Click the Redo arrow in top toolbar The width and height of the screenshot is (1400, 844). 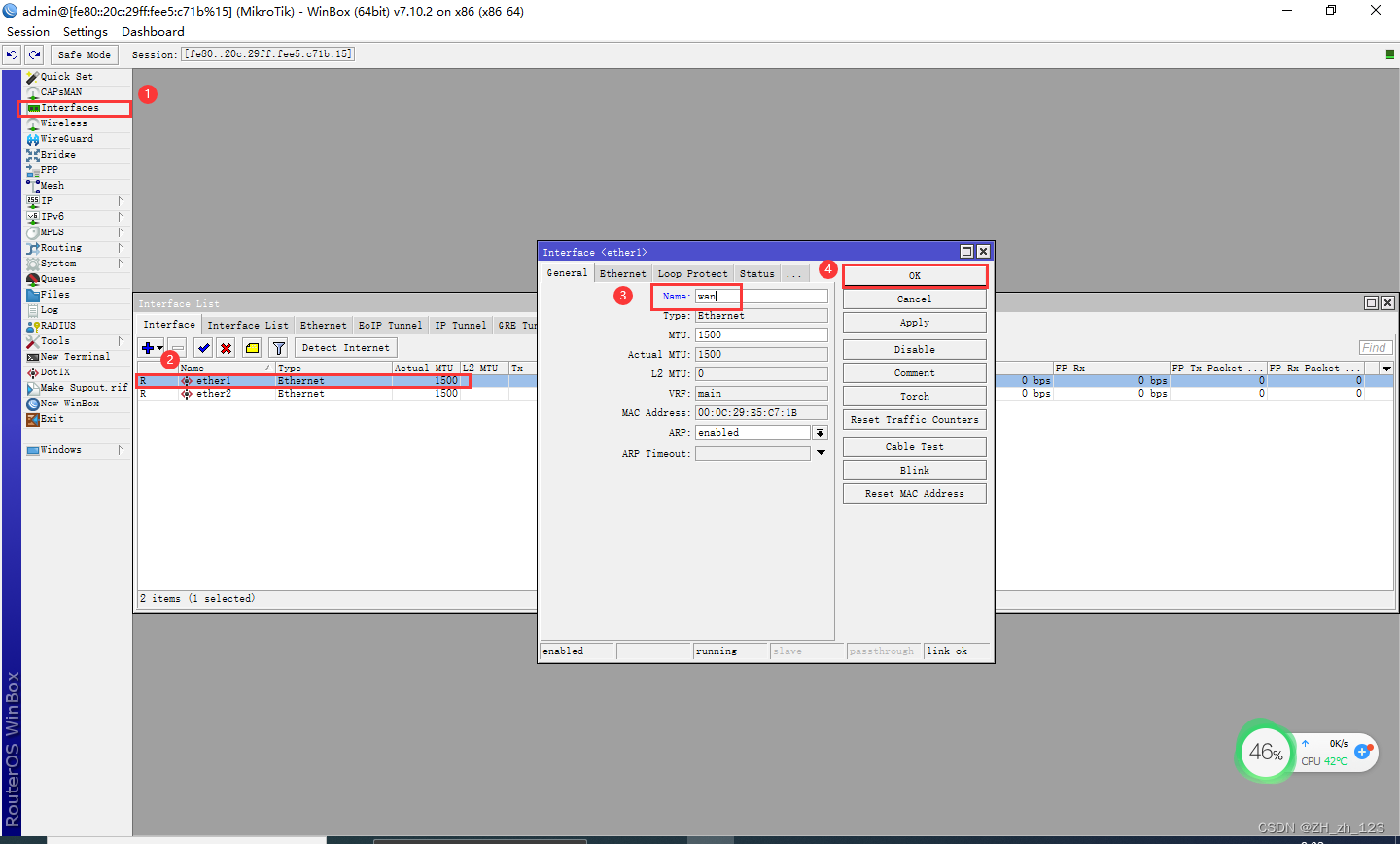pos(34,54)
